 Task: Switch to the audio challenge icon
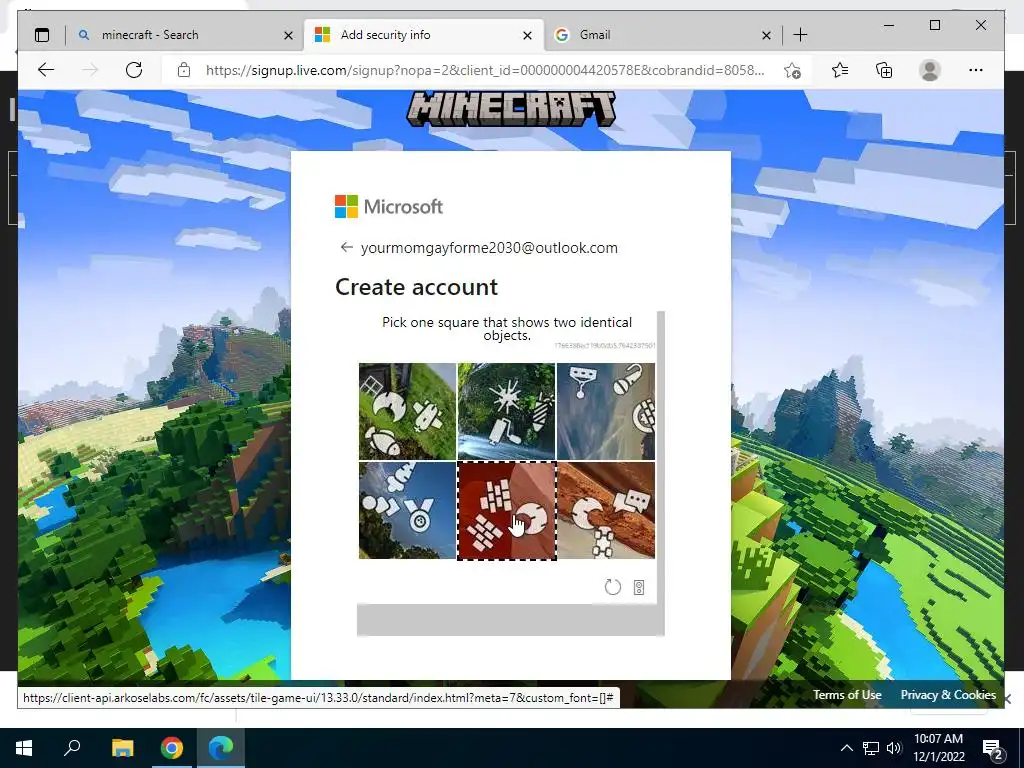tap(639, 588)
